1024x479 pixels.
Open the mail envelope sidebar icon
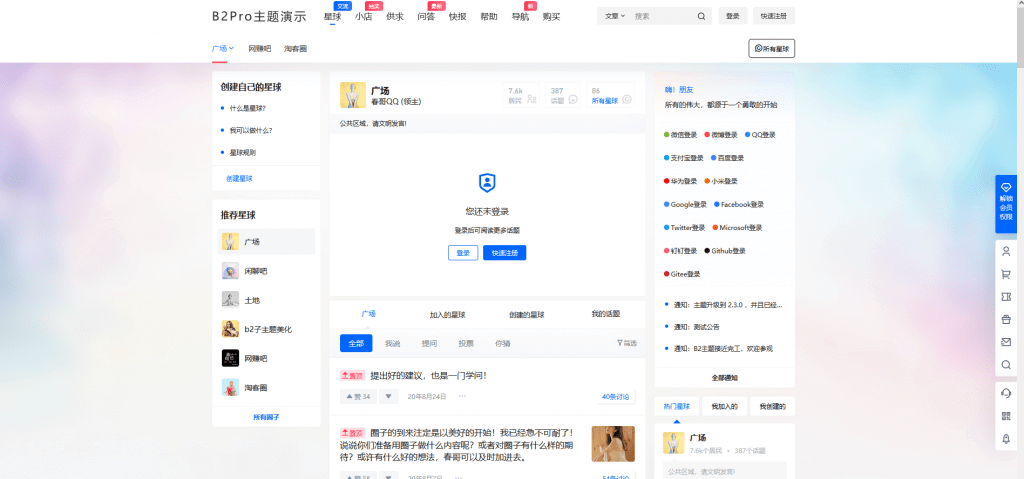tap(1006, 342)
